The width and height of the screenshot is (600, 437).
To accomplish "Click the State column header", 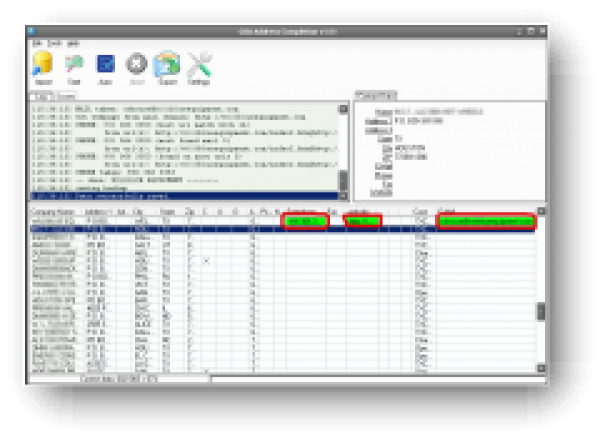I will coord(167,212).
